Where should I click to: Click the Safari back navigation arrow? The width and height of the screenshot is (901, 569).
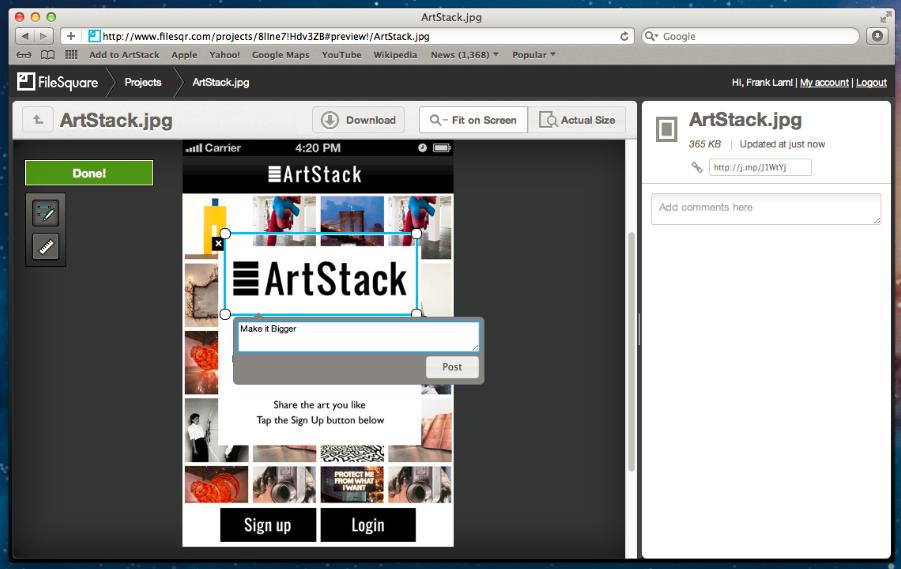coord(24,36)
